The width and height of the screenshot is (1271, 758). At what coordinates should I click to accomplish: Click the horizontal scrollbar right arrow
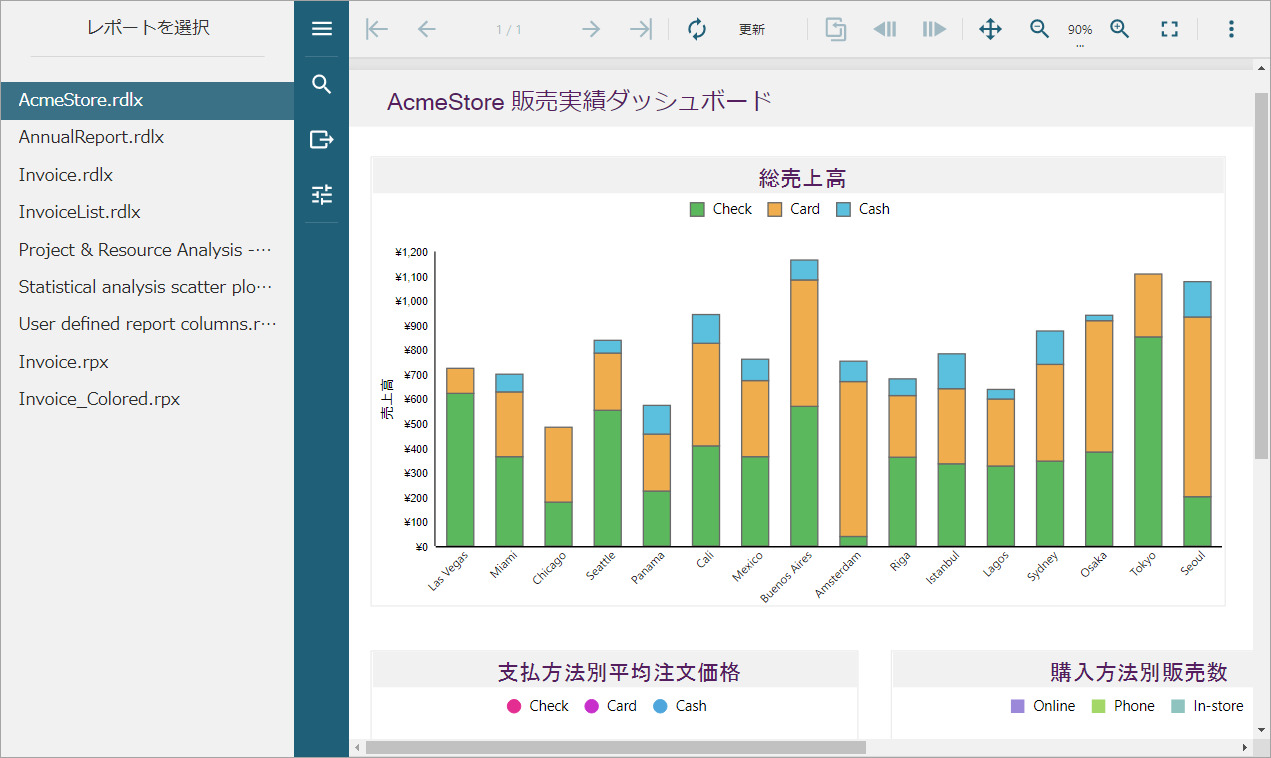[1245, 747]
